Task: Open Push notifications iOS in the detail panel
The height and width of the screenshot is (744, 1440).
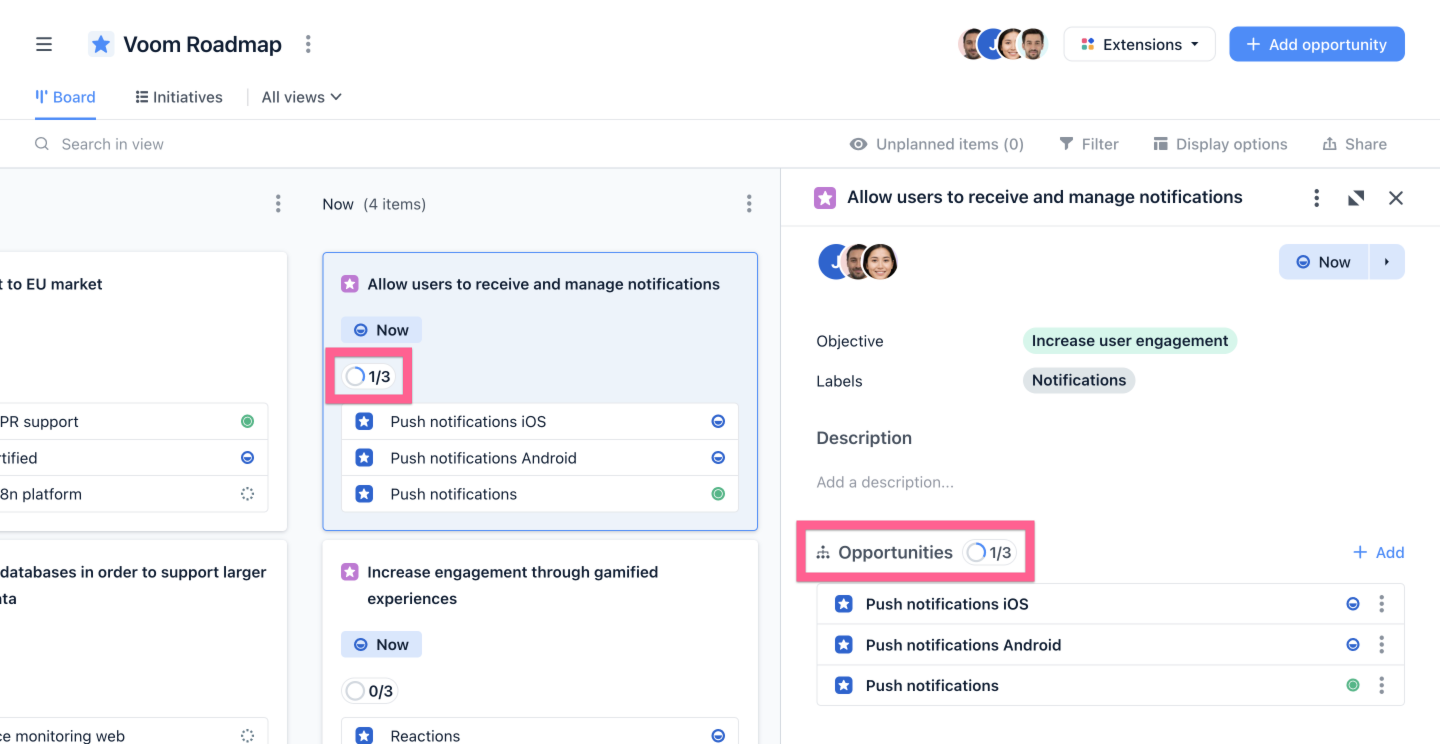Action: (1110, 604)
